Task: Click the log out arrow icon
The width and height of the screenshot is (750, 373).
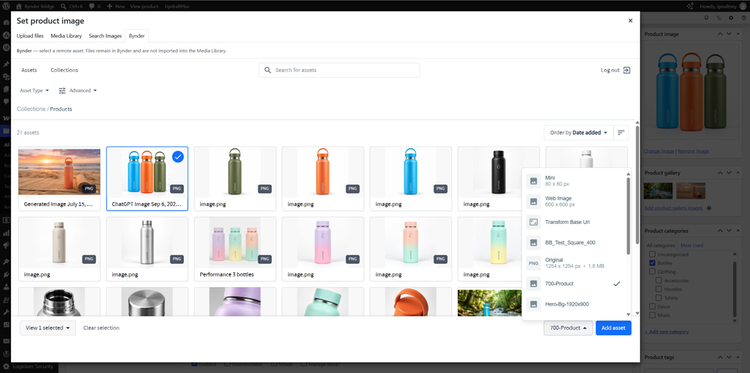Action: coord(627,70)
